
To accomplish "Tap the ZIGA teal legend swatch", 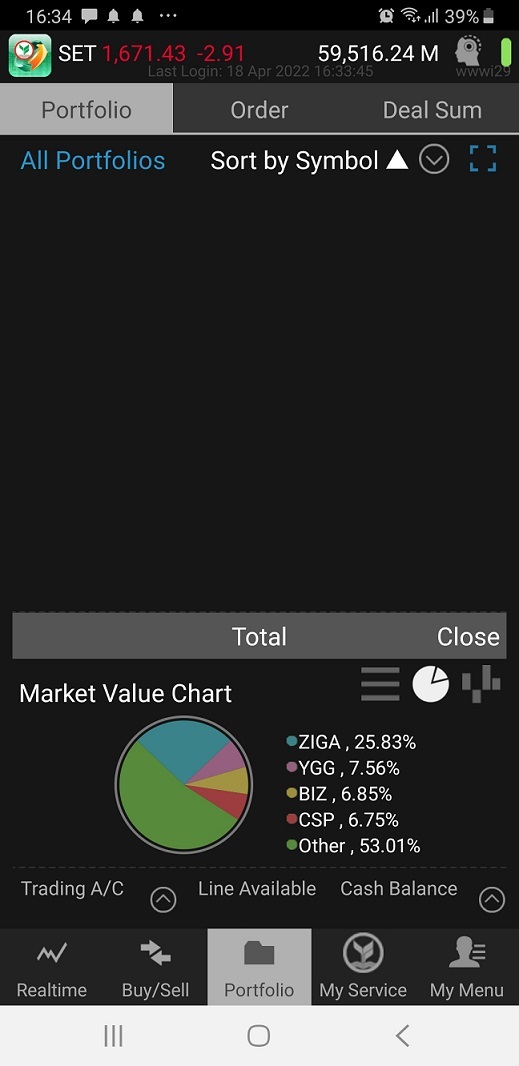I will point(292,742).
